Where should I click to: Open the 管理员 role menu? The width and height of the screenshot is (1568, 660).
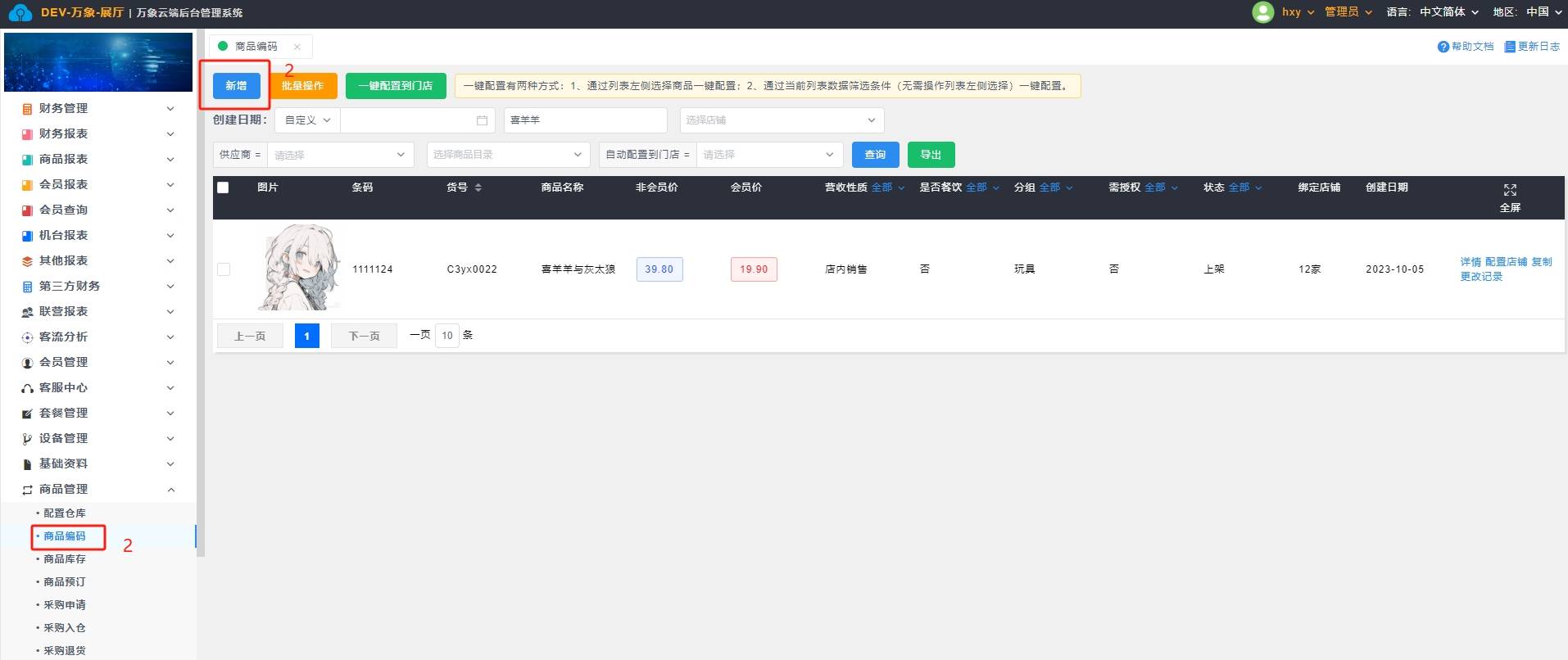click(x=1348, y=12)
